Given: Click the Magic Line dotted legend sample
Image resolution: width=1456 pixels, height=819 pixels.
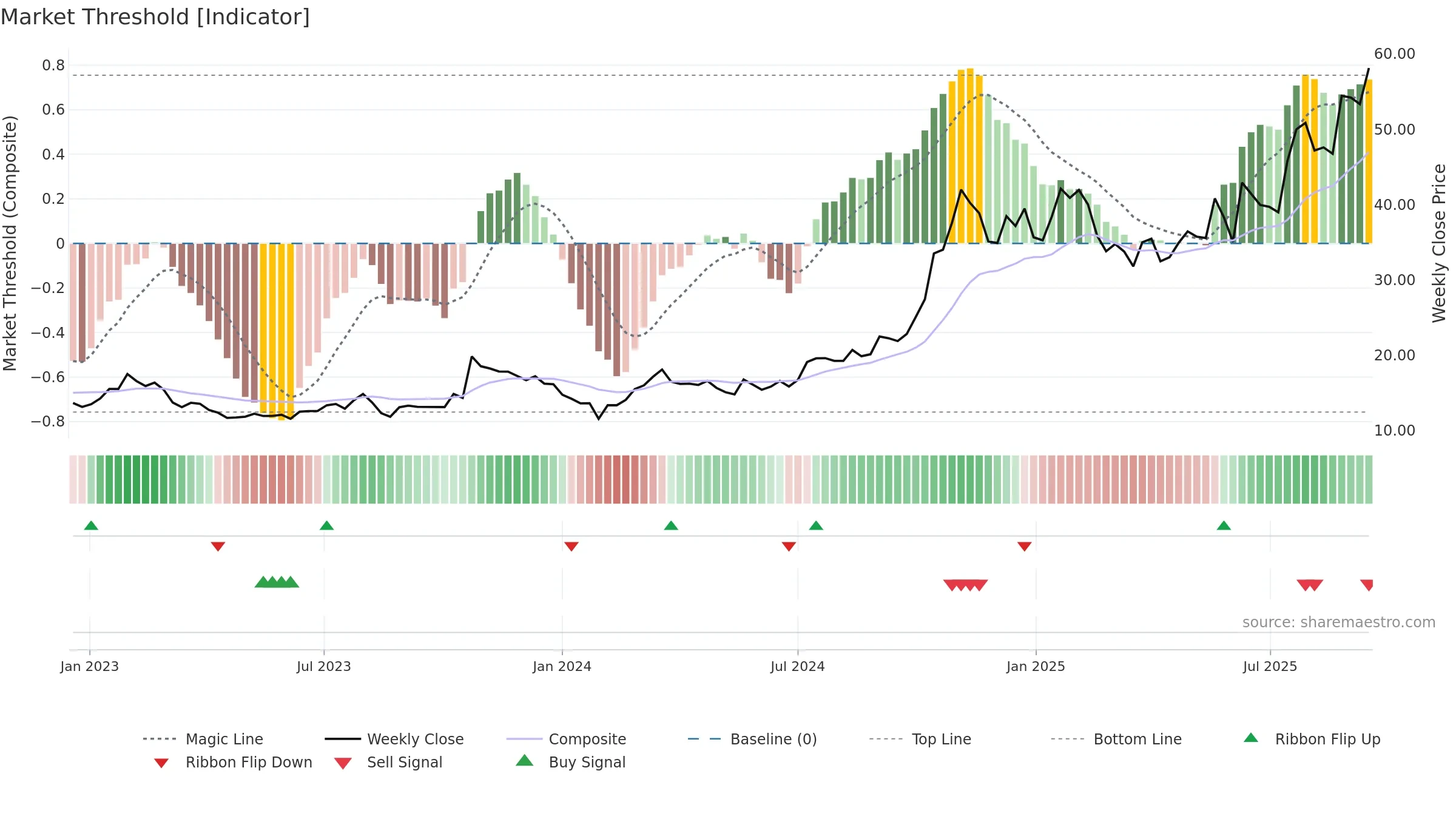Looking at the screenshot, I should [x=160, y=739].
